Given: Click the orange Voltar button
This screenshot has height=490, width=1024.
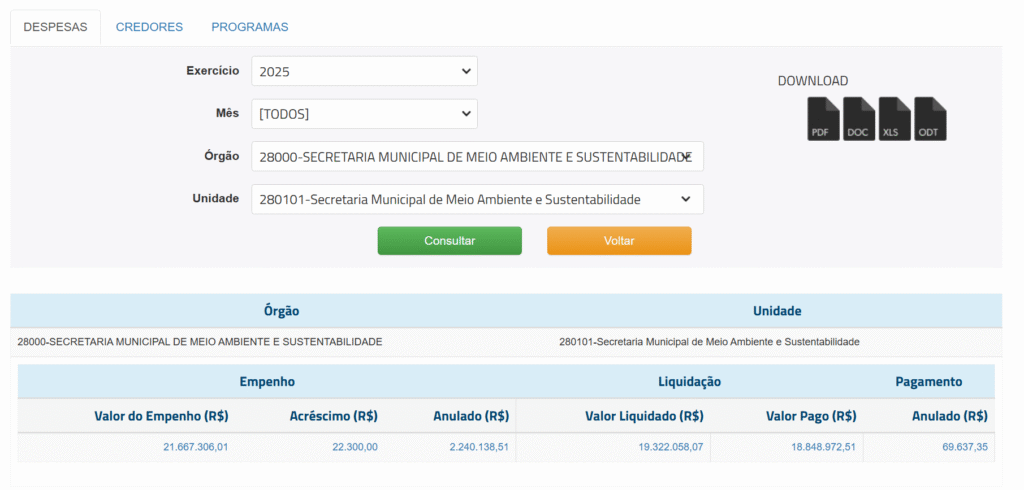Looking at the screenshot, I should (619, 241).
